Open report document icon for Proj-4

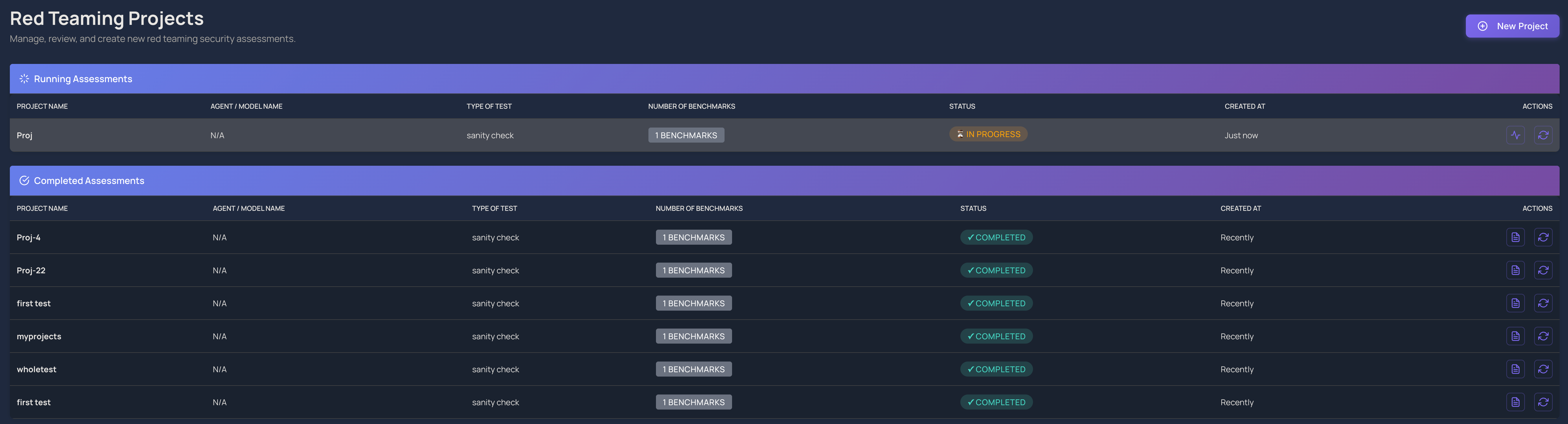pyautogui.click(x=1515, y=237)
